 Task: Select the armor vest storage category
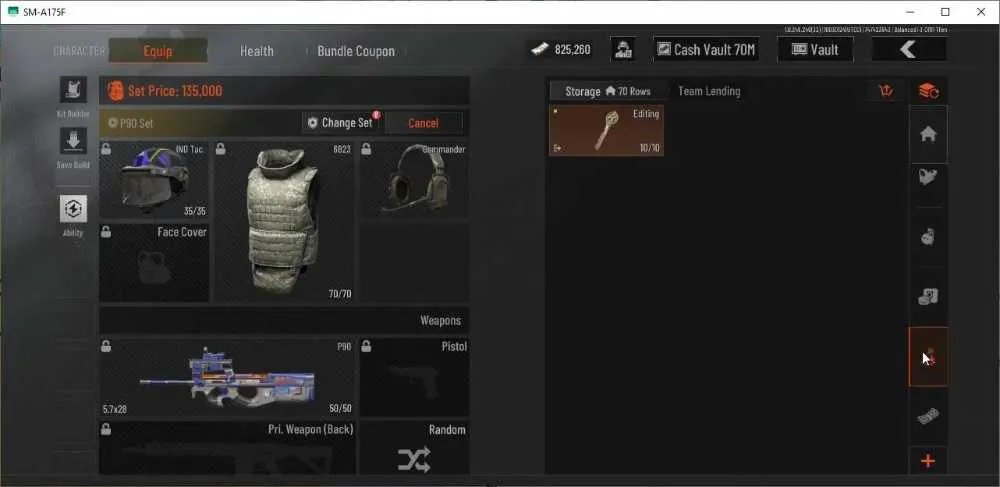(x=928, y=177)
